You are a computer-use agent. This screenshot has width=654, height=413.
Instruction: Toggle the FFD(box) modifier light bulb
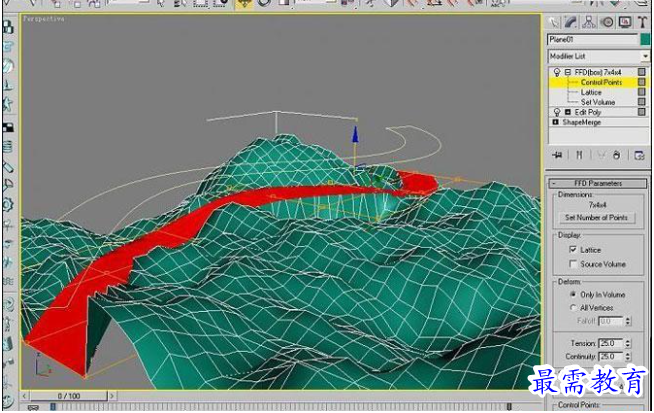556,73
